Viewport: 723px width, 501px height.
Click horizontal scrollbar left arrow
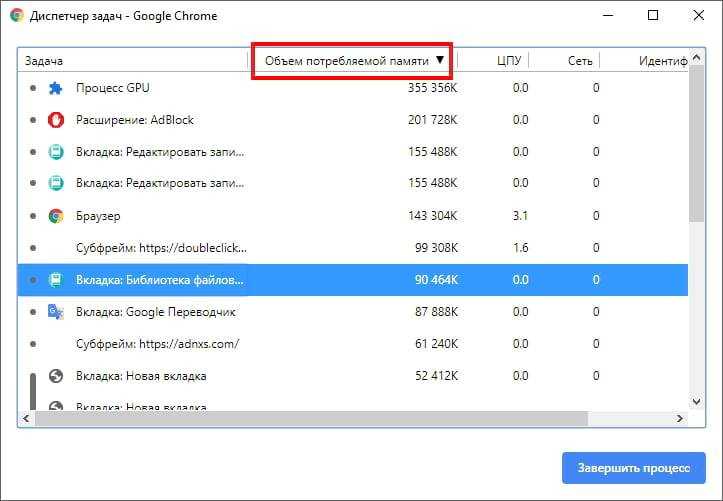[x=26, y=418]
